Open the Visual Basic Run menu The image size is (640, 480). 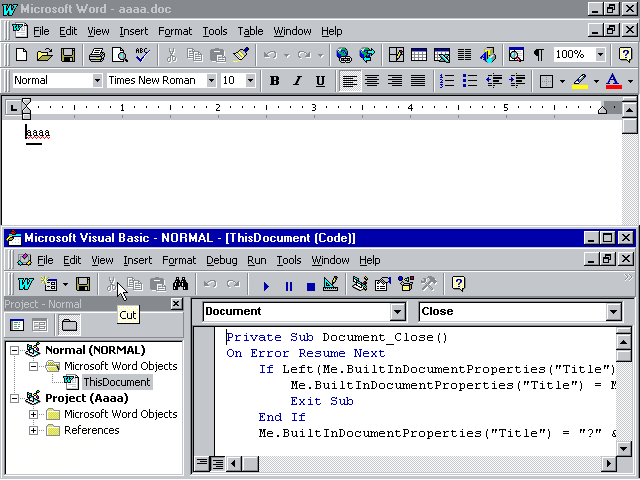[257, 260]
